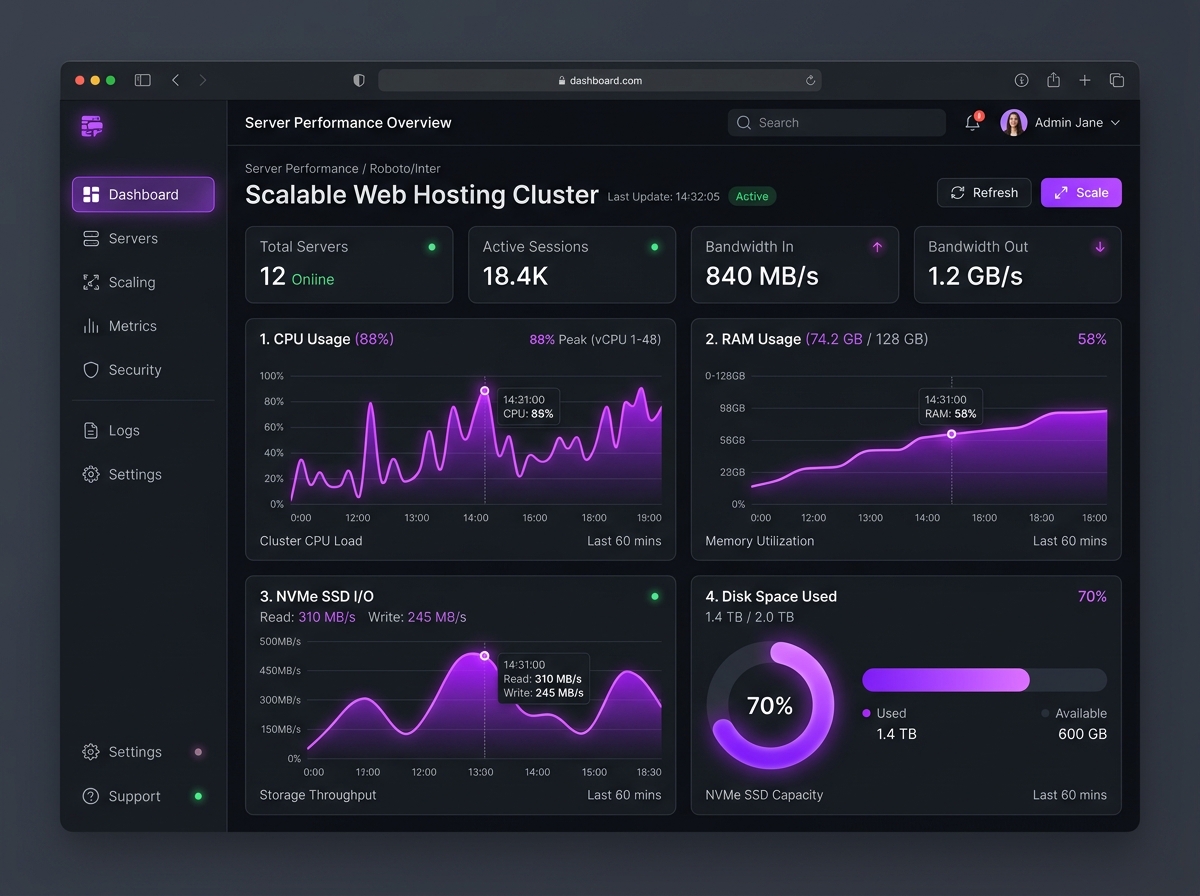
Task: Click the Metrics bar chart icon
Action: pyautogui.click(x=91, y=326)
